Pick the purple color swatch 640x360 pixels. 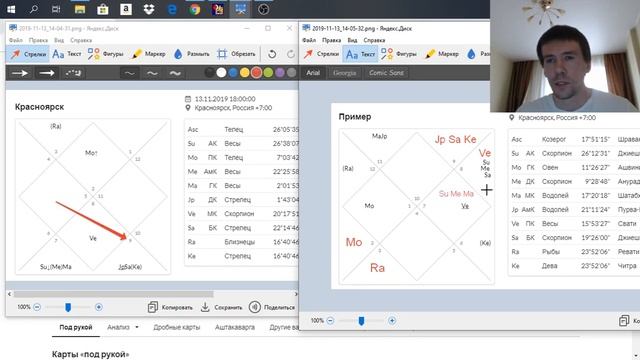[x=280, y=73]
